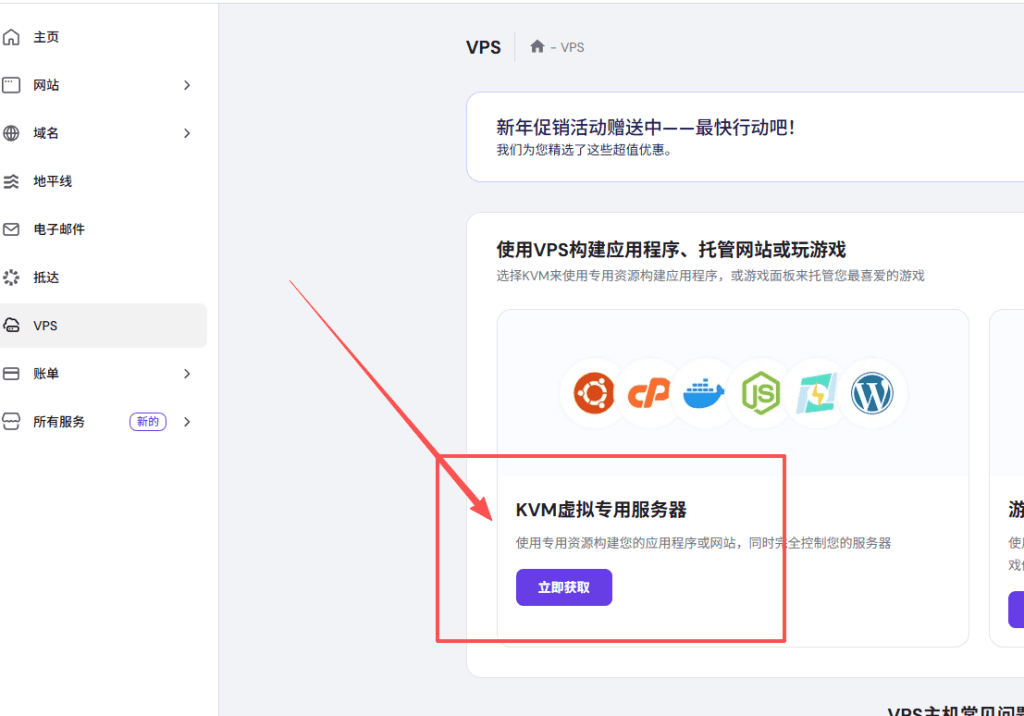Screen dimensions: 1024x716
Task: Click the Docker whale icon
Action: pyautogui.click(x=704, y=395)
